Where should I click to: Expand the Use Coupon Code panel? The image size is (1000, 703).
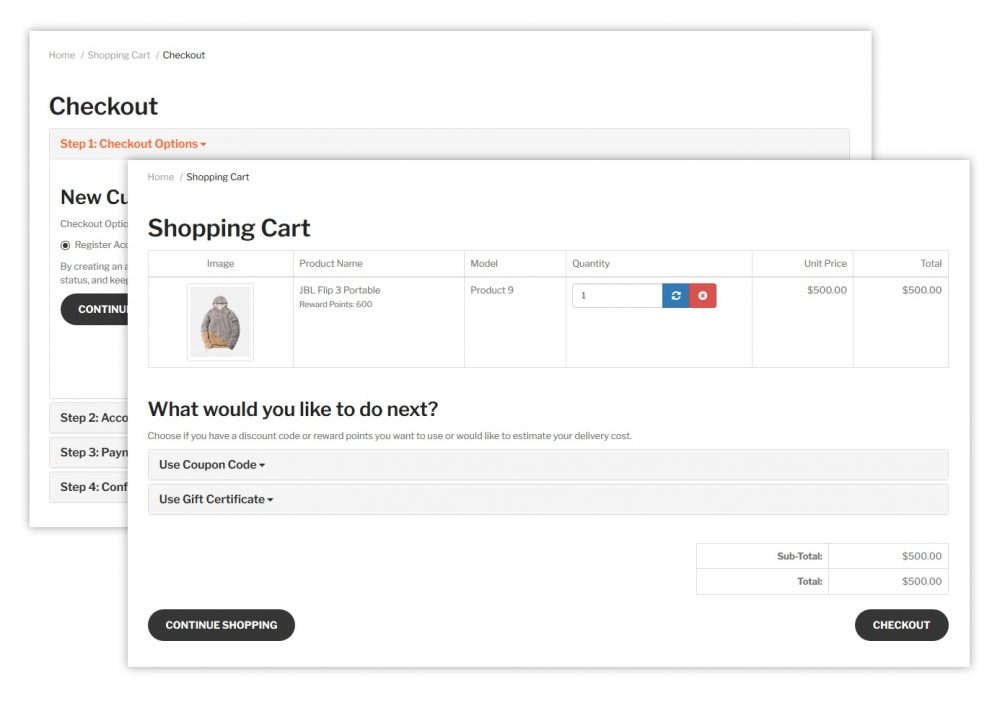click(212, 465)
